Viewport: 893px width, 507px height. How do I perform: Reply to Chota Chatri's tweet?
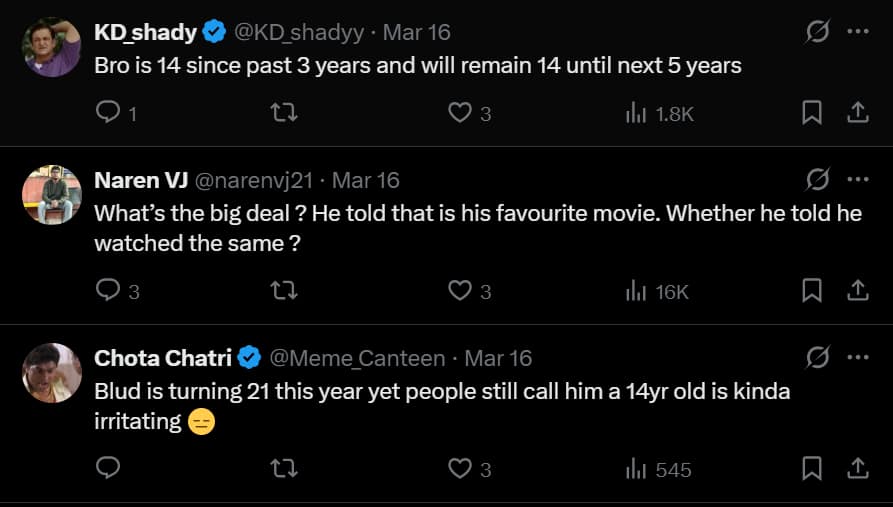(x=108, y=469)
